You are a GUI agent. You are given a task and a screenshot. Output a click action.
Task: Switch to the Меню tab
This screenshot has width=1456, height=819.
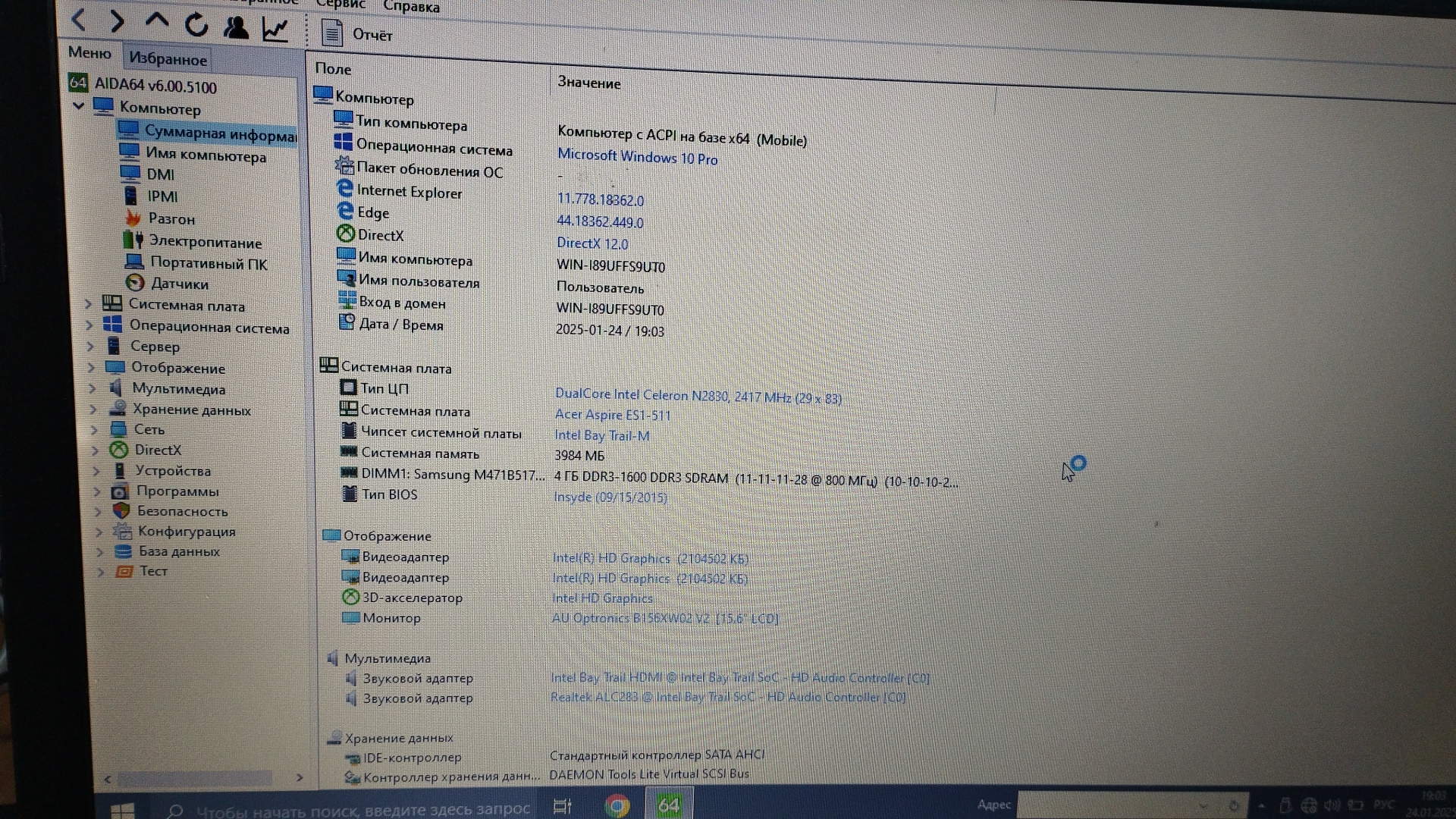click(89, 52)
